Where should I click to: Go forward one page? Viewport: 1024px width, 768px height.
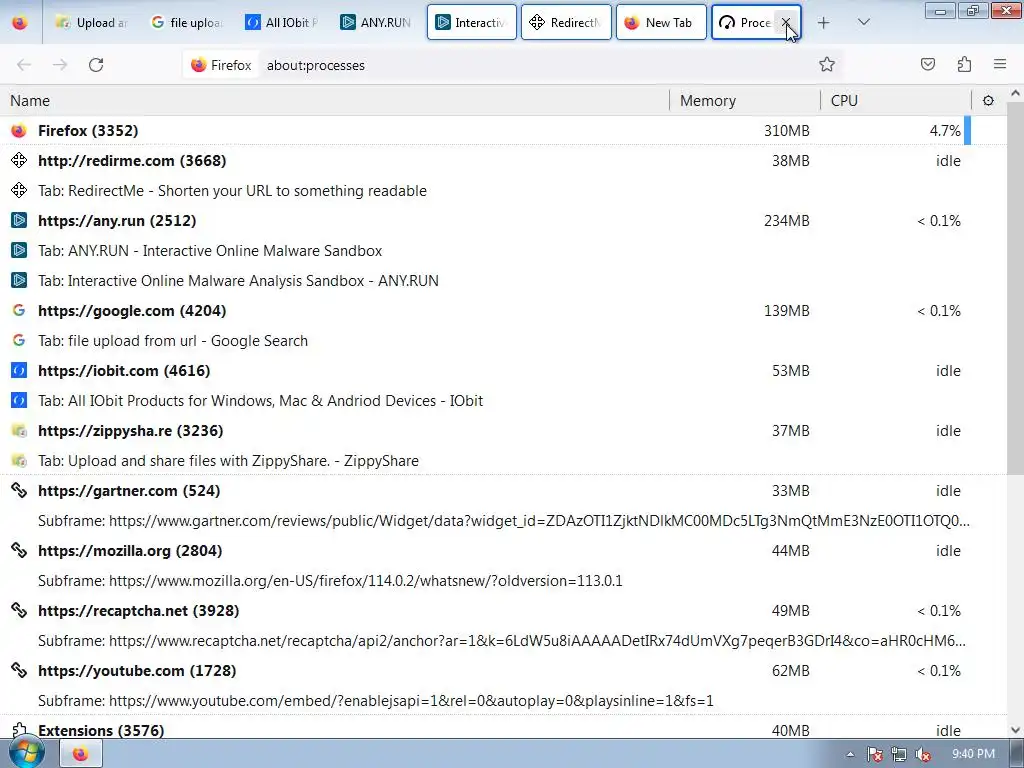[60, 65]
